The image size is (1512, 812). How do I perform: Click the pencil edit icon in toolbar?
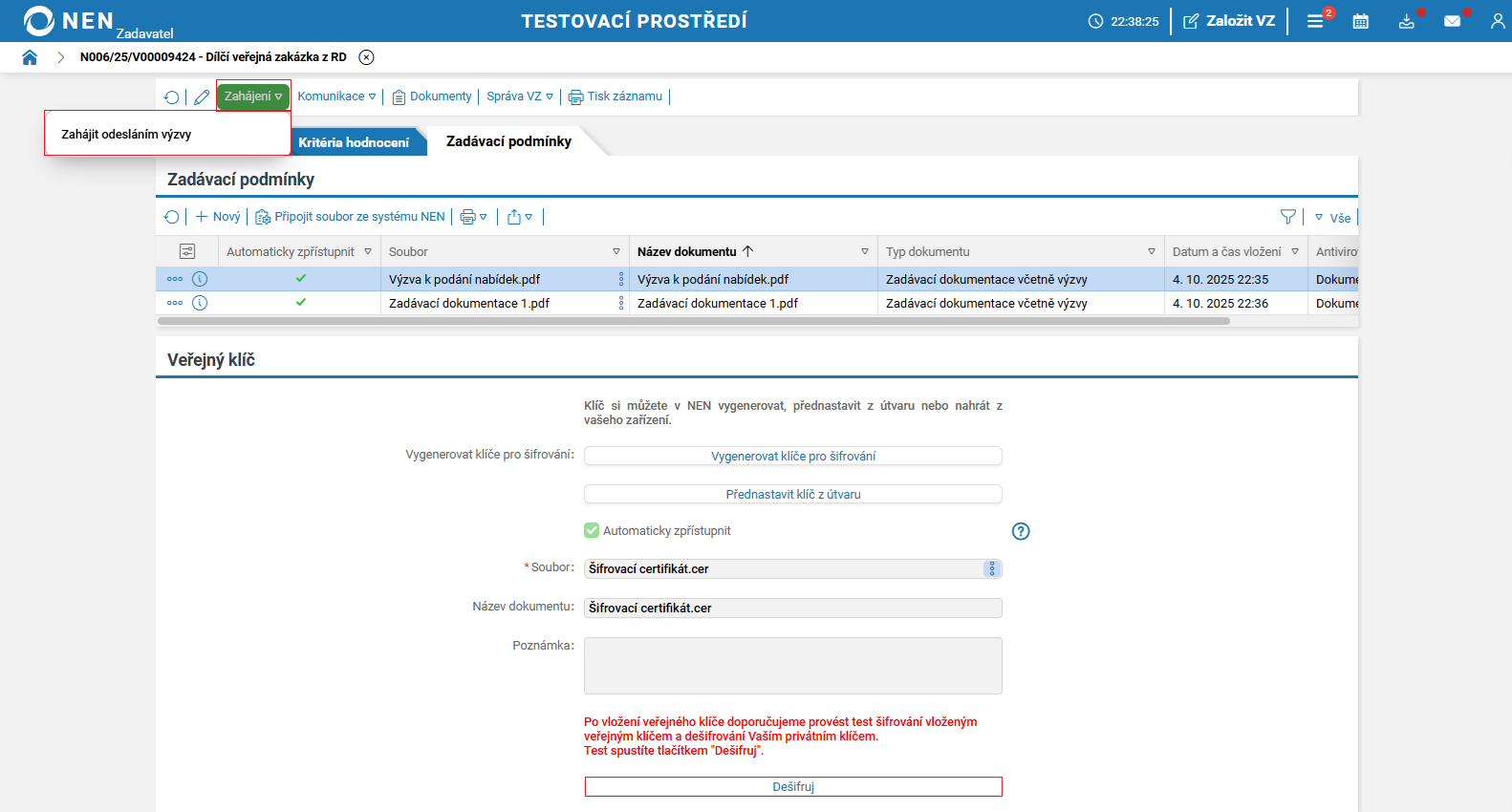coord(202,96)
